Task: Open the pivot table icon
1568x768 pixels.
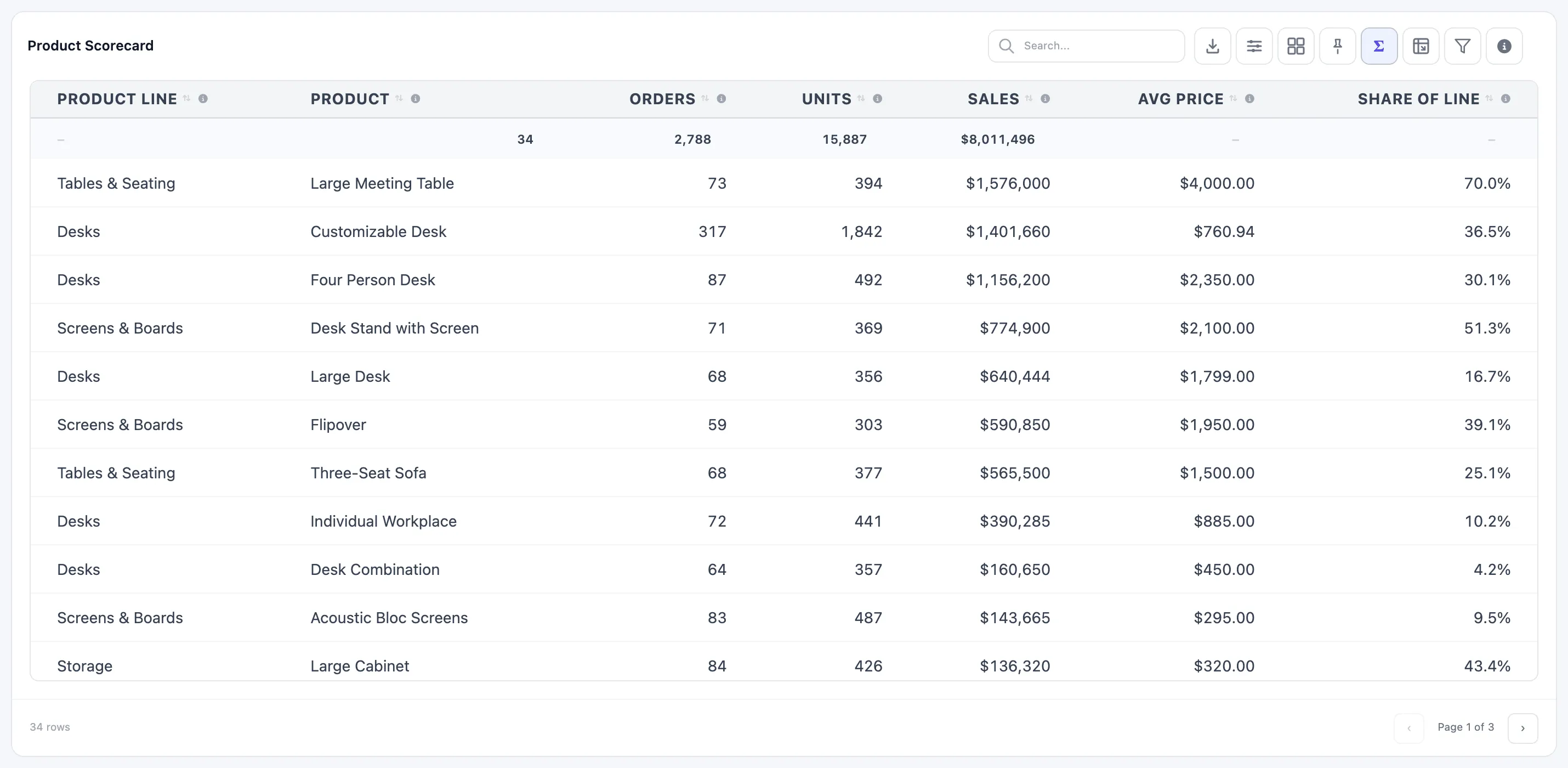Action: 1421,46
